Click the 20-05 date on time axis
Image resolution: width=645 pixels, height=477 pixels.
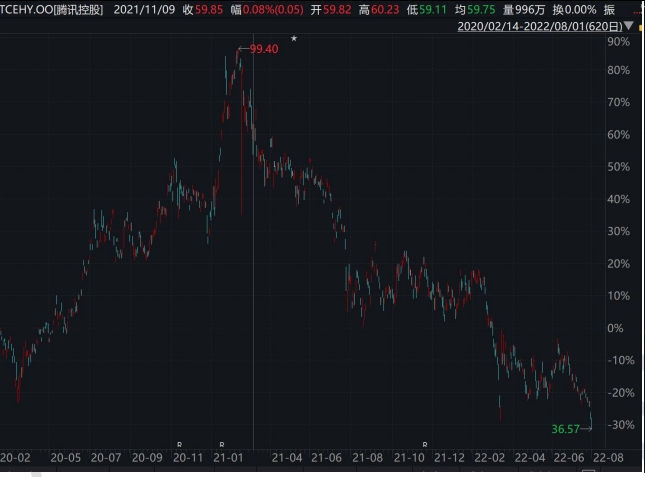65,458
